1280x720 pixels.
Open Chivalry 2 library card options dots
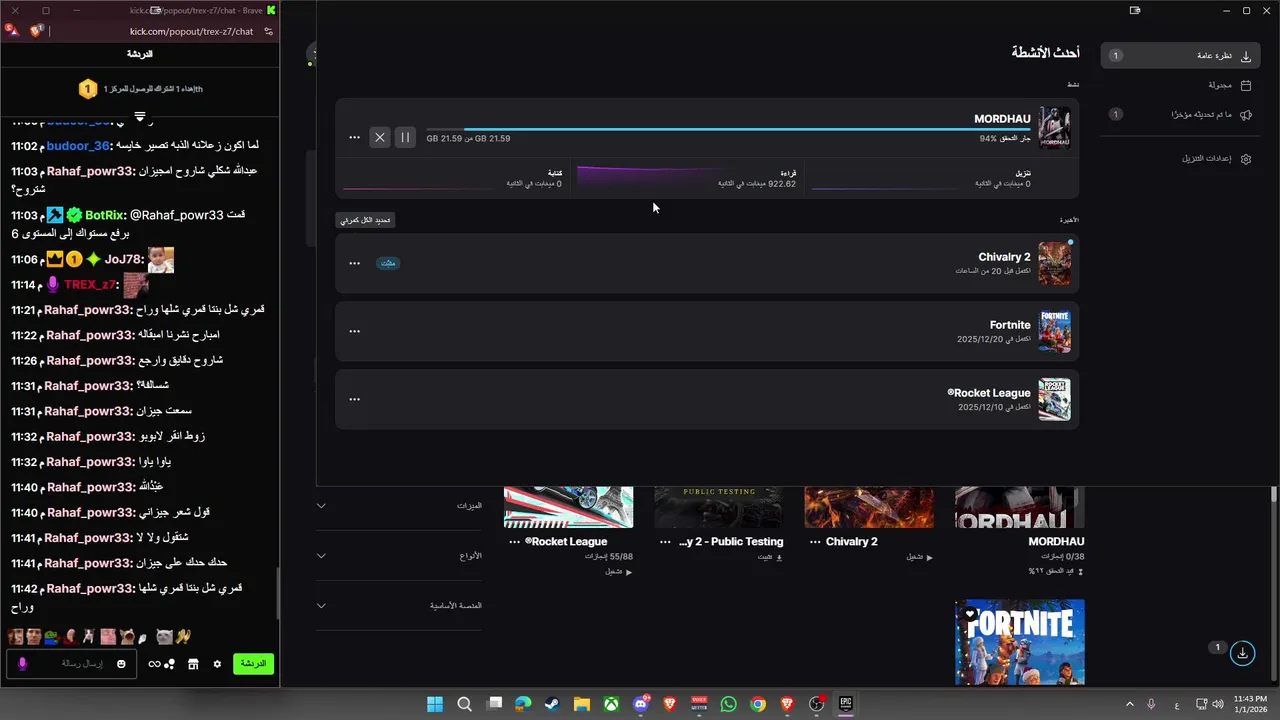point(815,542)
